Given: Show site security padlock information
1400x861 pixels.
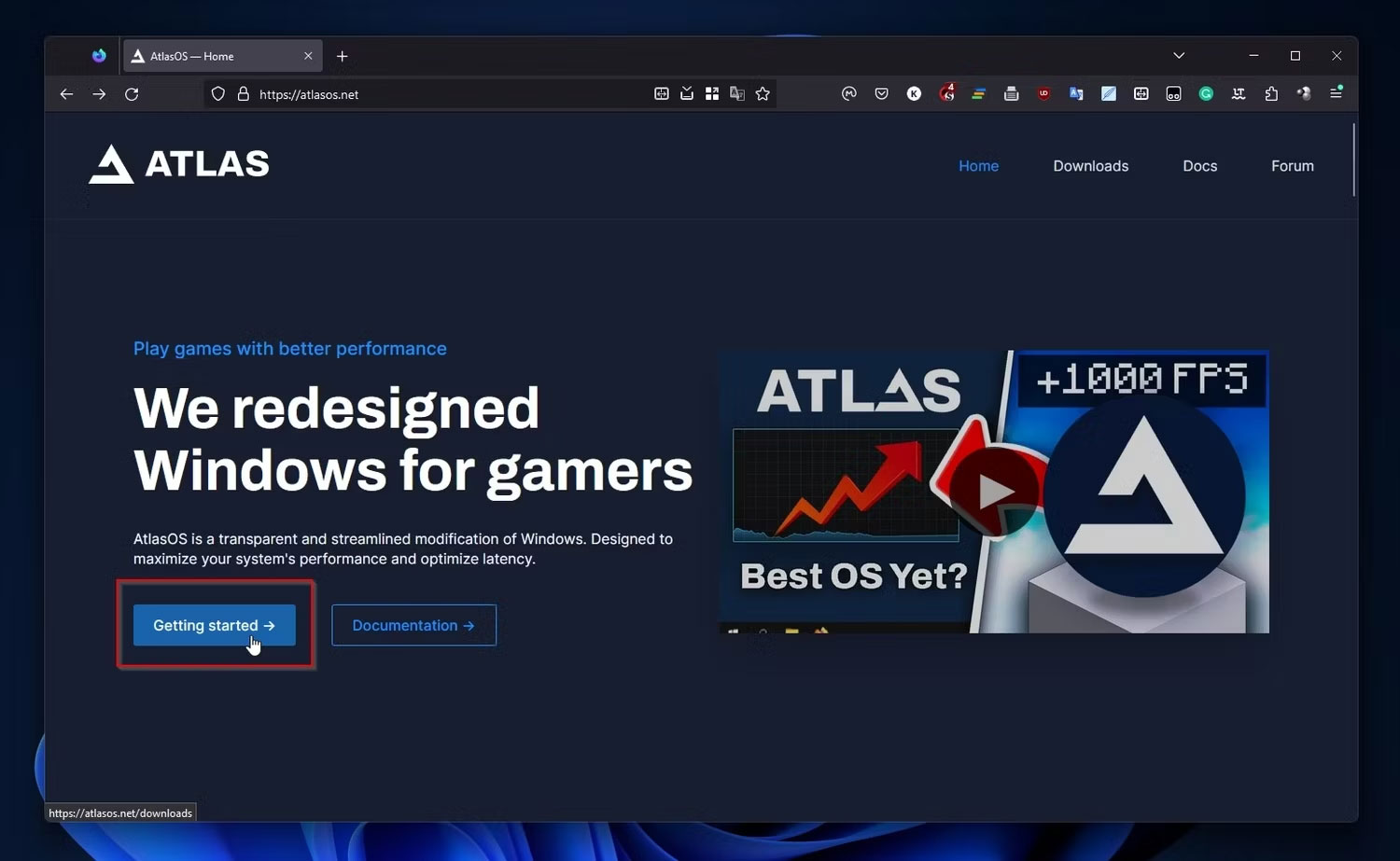Looking at the screenshot, I should (244, 94).
